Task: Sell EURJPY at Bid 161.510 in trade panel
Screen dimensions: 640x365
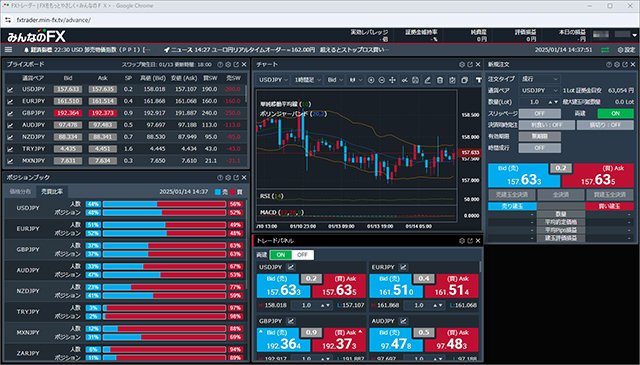Action: click(395, 286)
